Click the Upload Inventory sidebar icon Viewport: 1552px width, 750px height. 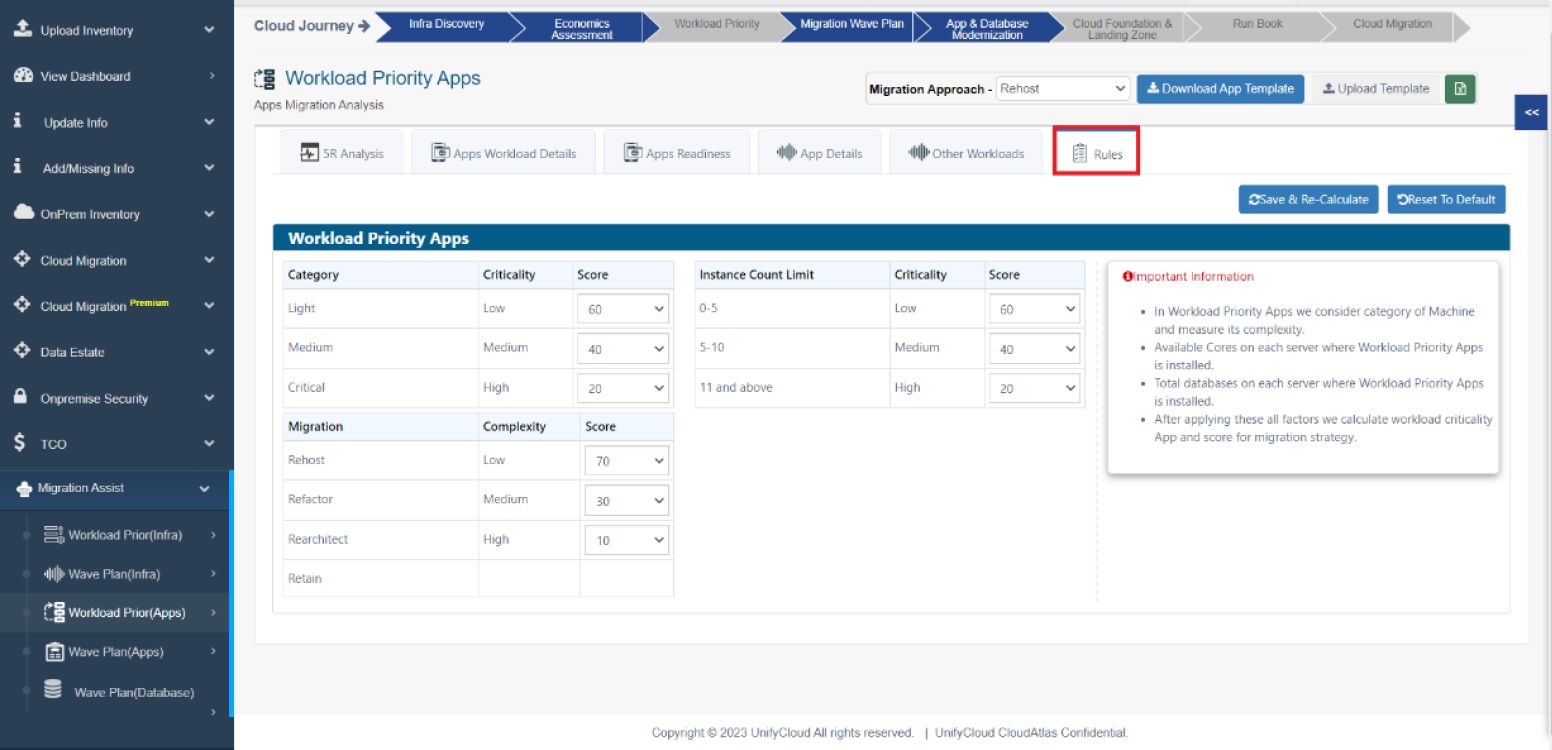point(22,30)
